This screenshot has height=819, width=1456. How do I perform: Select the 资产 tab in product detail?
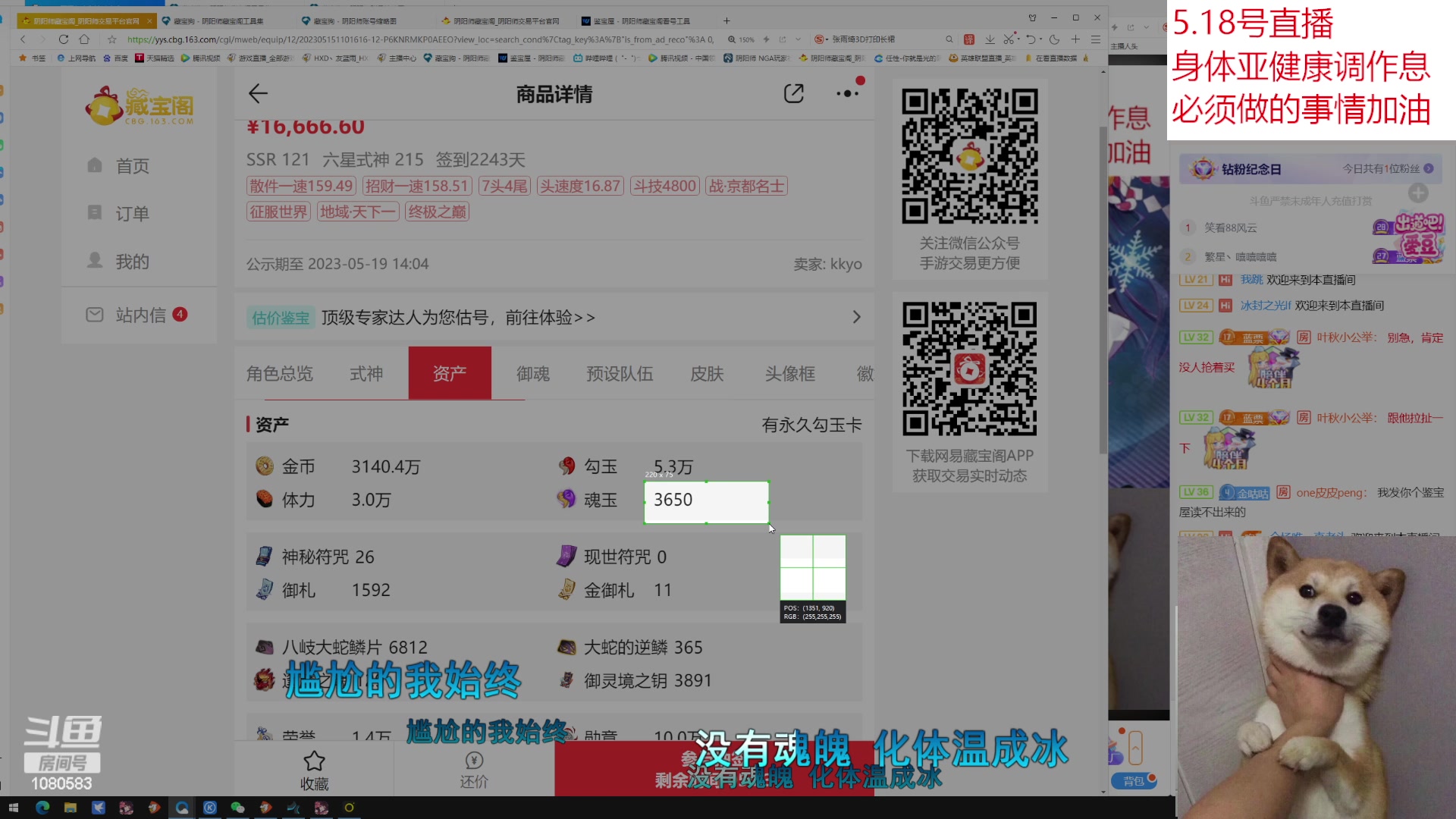click(450, 373)
